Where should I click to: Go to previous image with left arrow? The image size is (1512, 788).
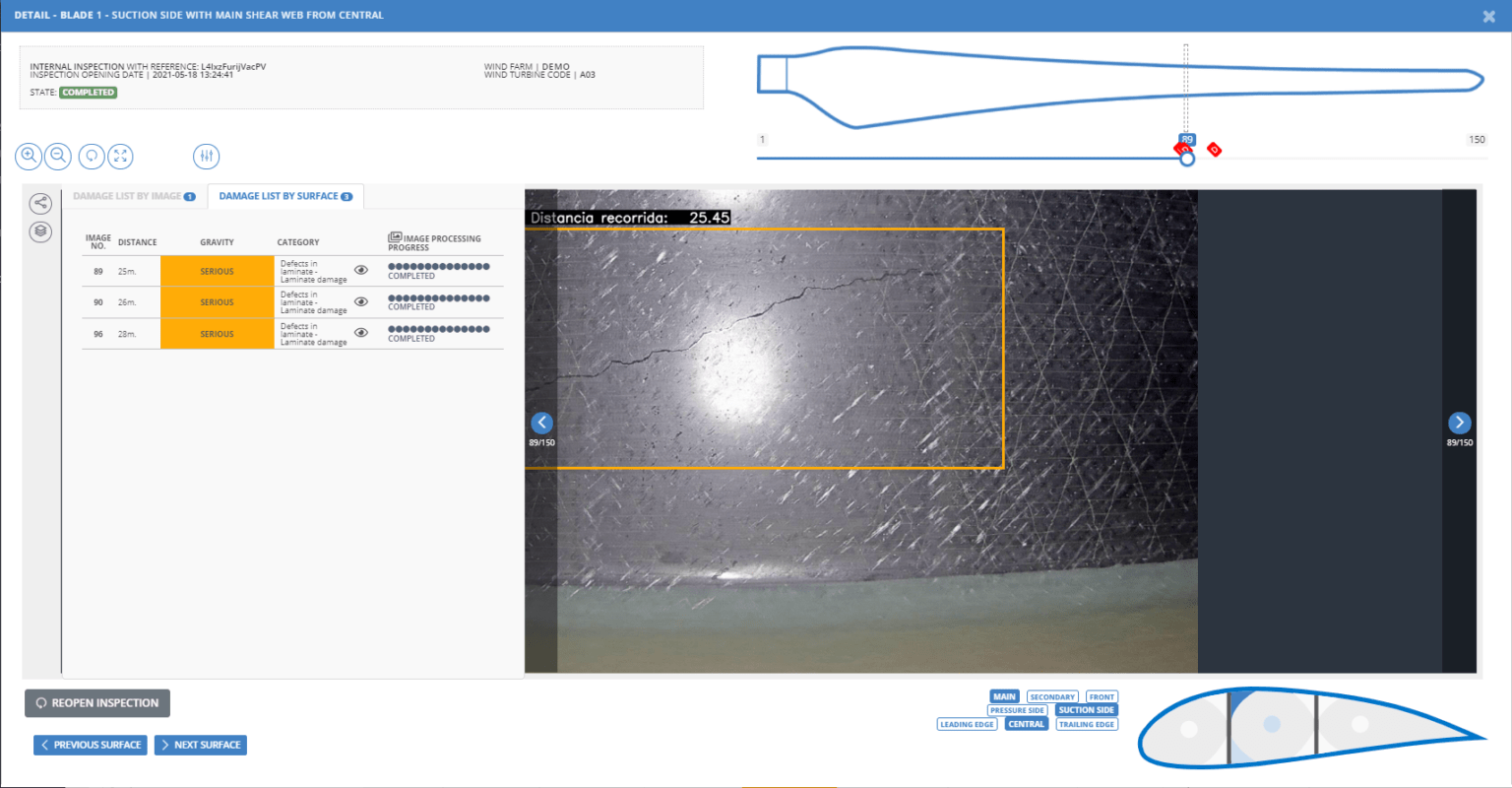click(541, 423)
